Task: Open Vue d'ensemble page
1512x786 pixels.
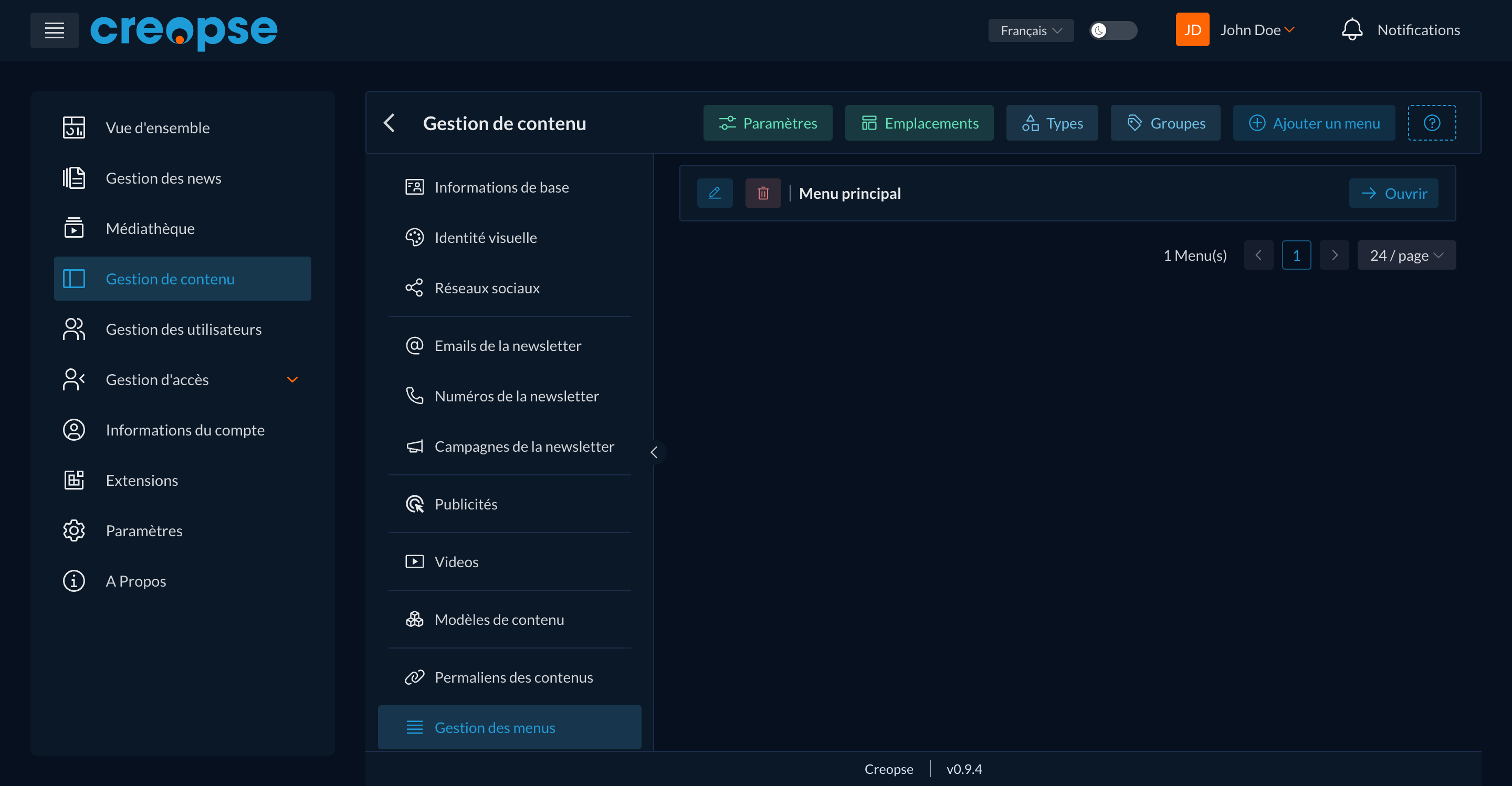Action: [183, 128]
